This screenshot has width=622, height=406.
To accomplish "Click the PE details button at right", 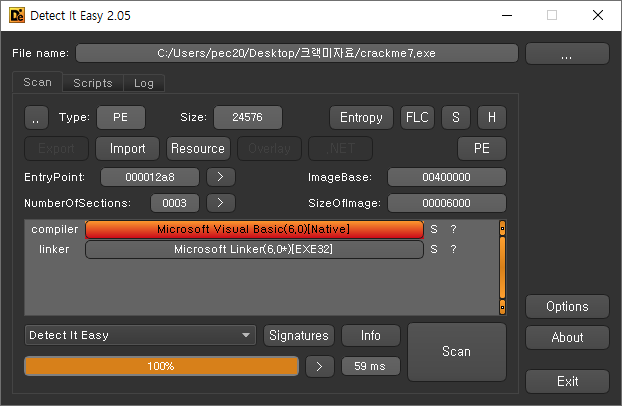I will pyautogui.click(x=482, y=148).
